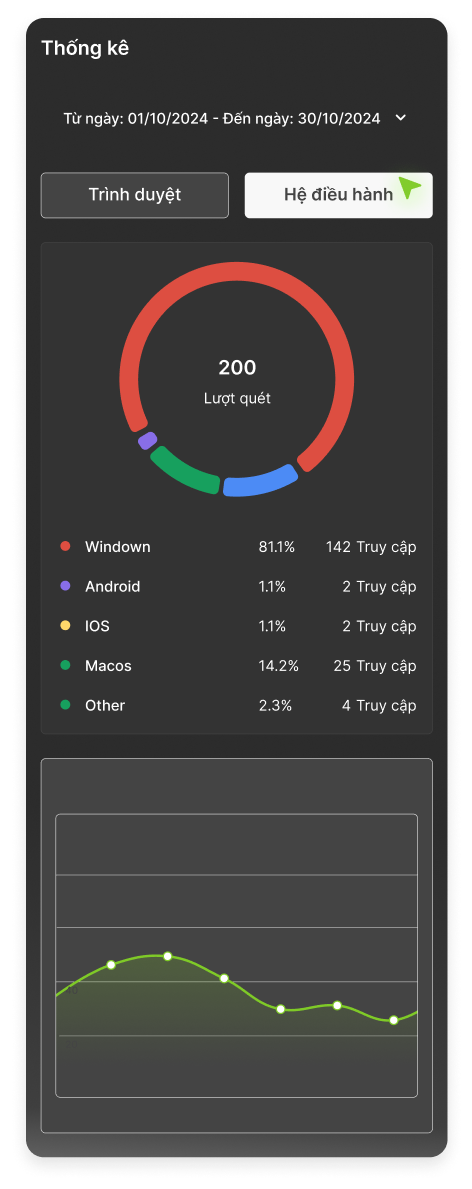Expand the date range chevron
Image resolution: width=472 pixels, height=1189 pixels.
[x=401, y=118]
